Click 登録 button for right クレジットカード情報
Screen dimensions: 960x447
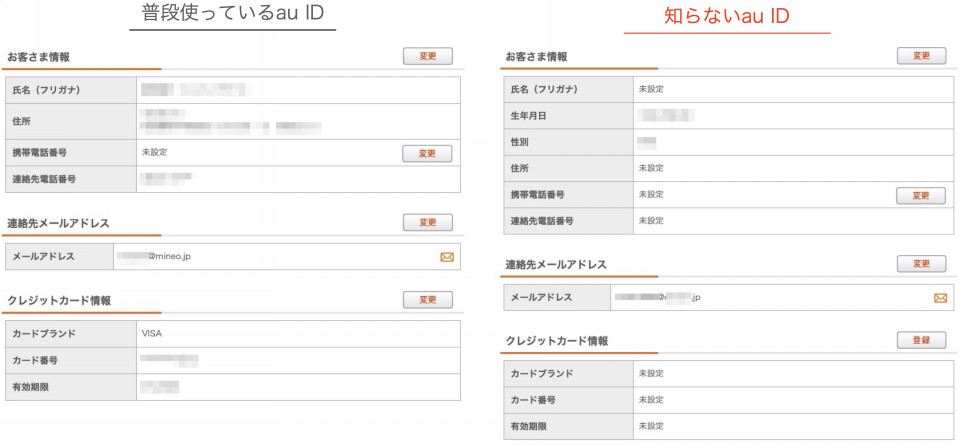coord(921,340)
